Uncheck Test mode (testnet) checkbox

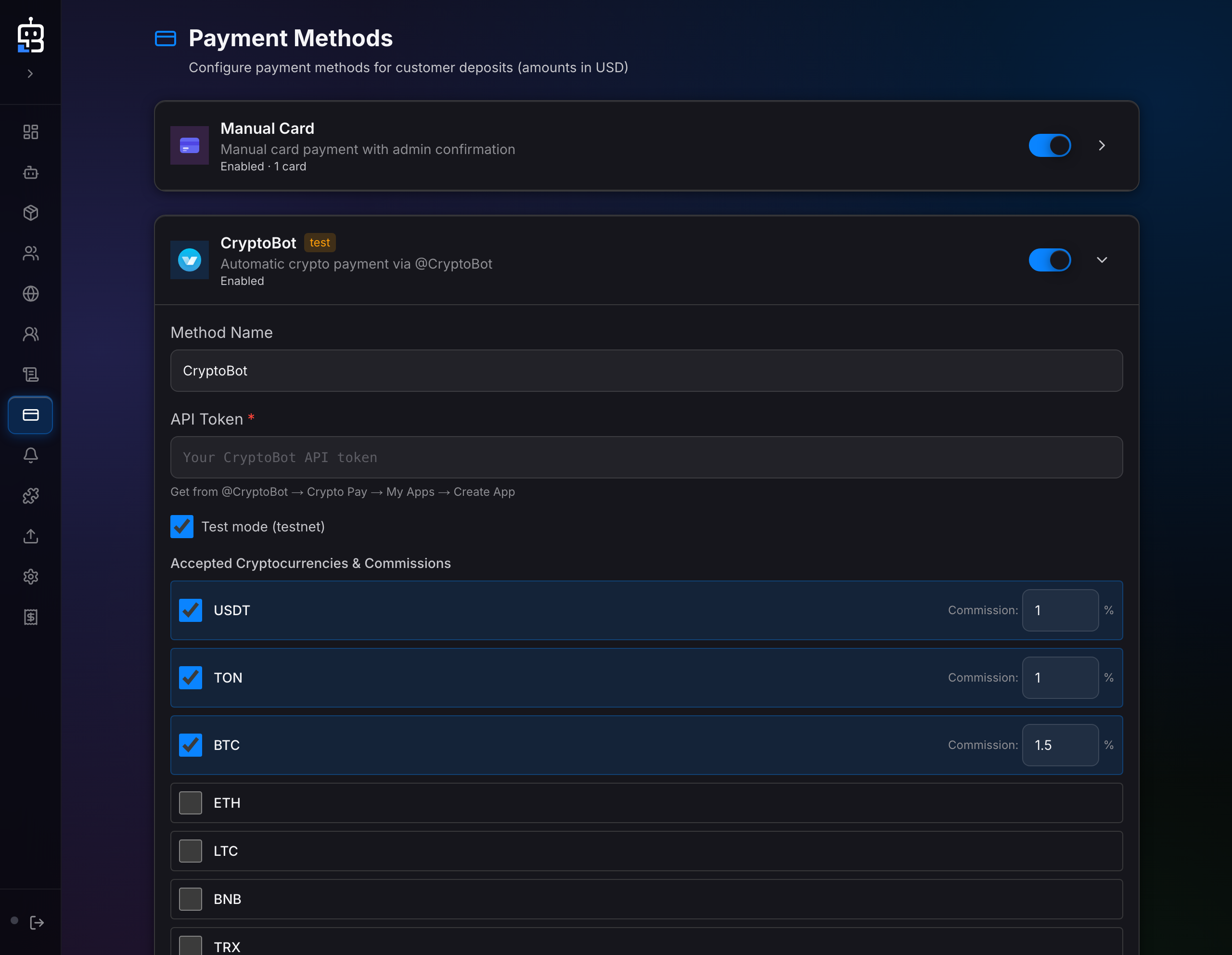point(181,526)
